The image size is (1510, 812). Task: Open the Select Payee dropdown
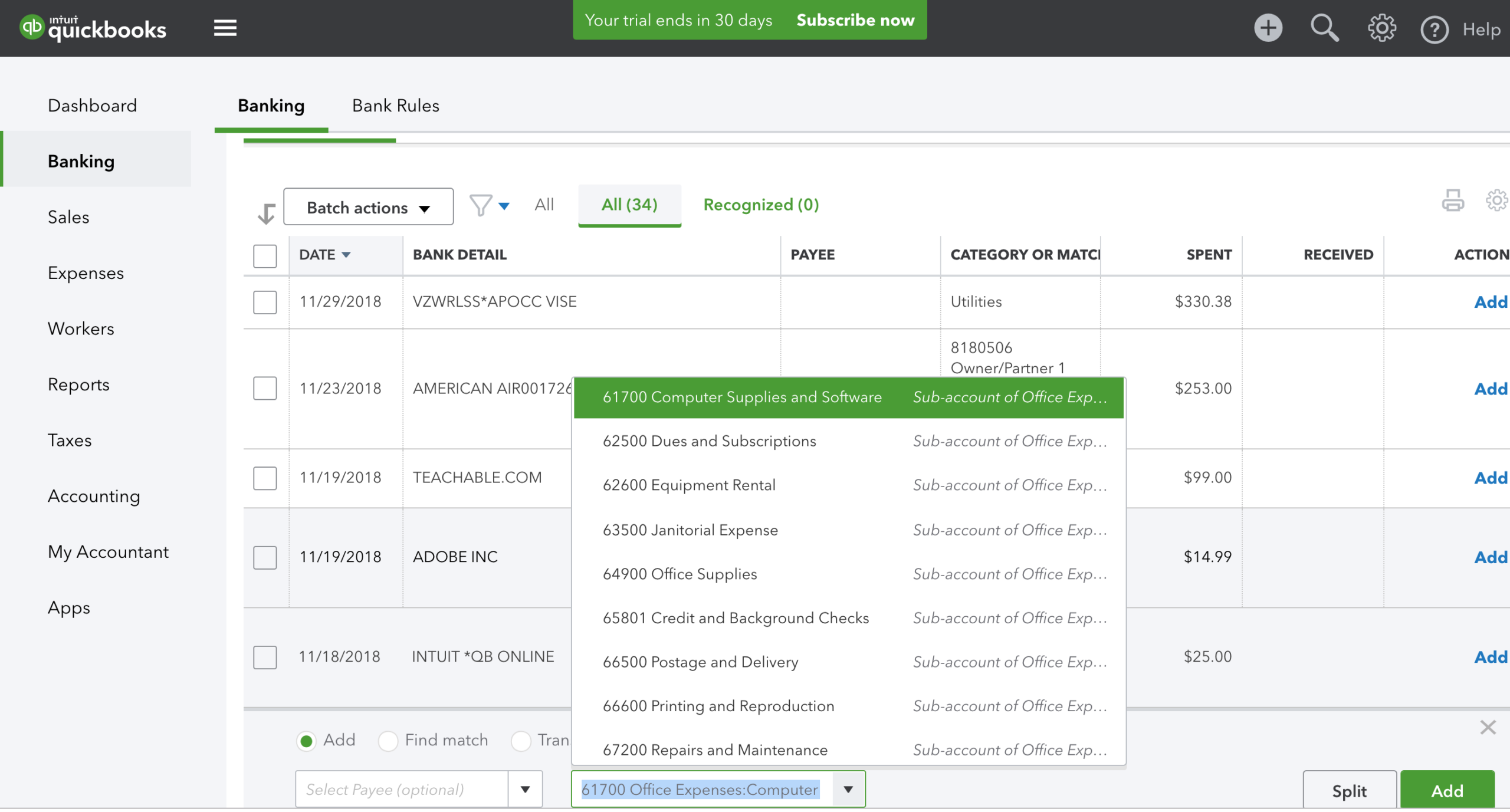[x=524, y=789]
